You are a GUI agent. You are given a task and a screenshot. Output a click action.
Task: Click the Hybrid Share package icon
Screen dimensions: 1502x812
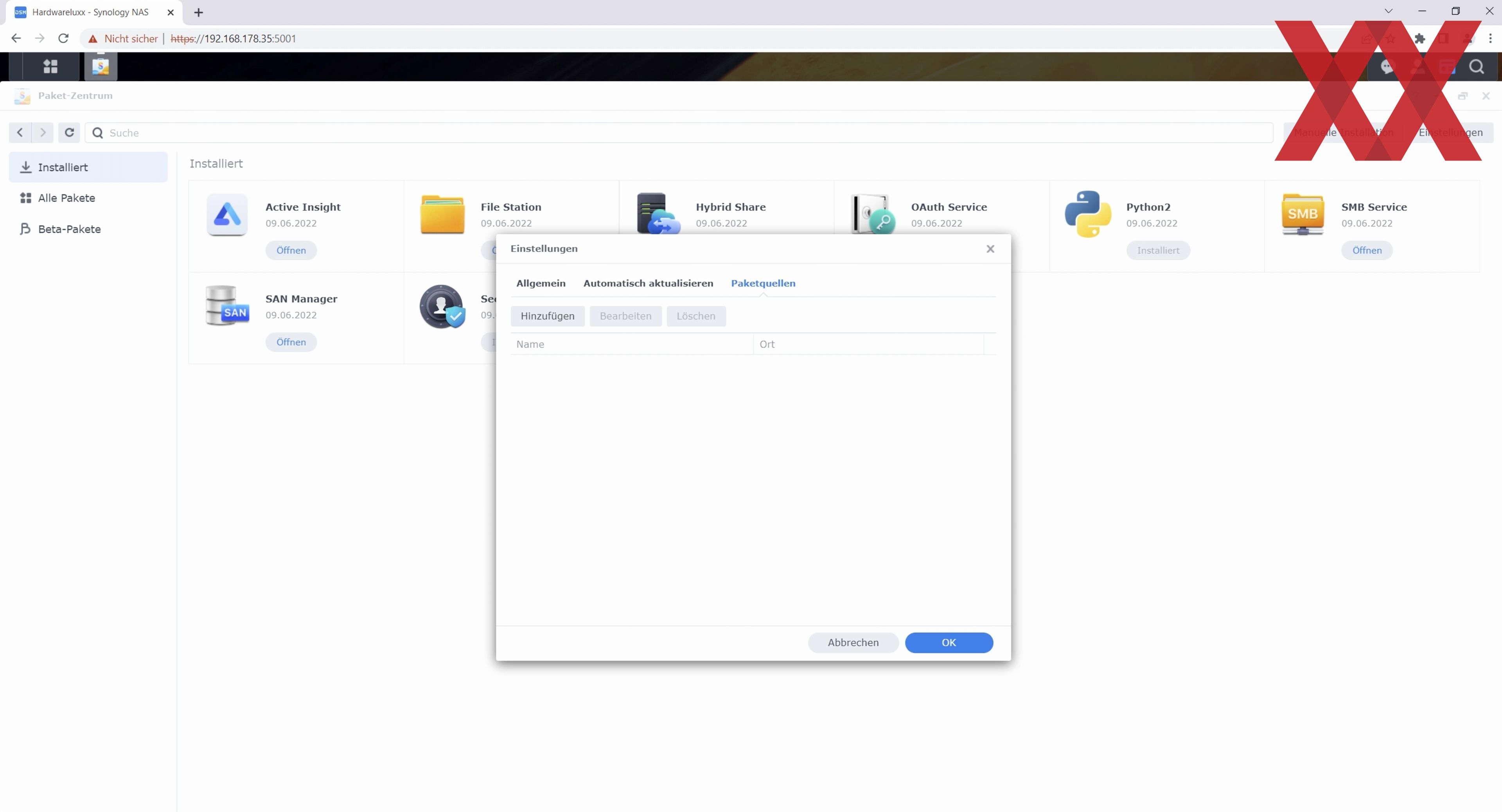658,213
